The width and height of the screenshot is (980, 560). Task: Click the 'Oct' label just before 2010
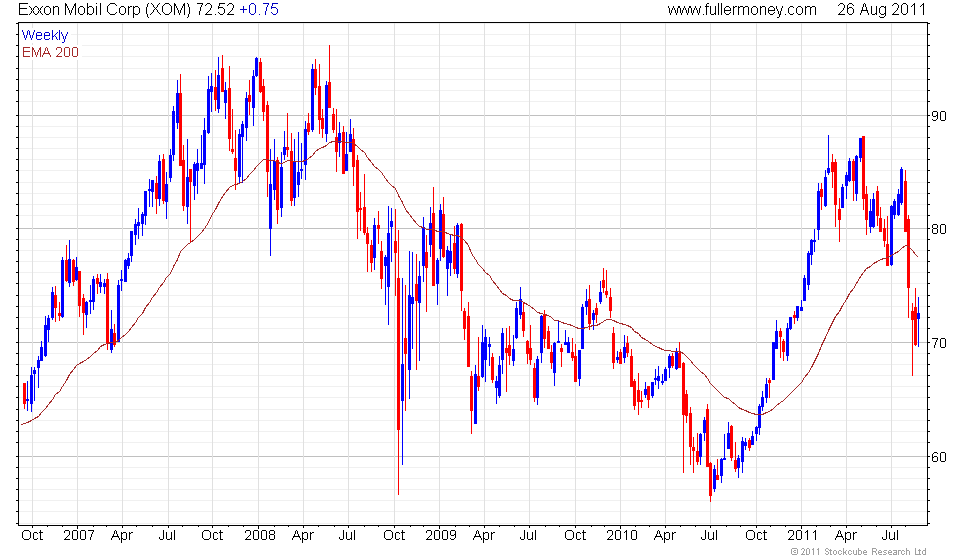pos(575,536)
